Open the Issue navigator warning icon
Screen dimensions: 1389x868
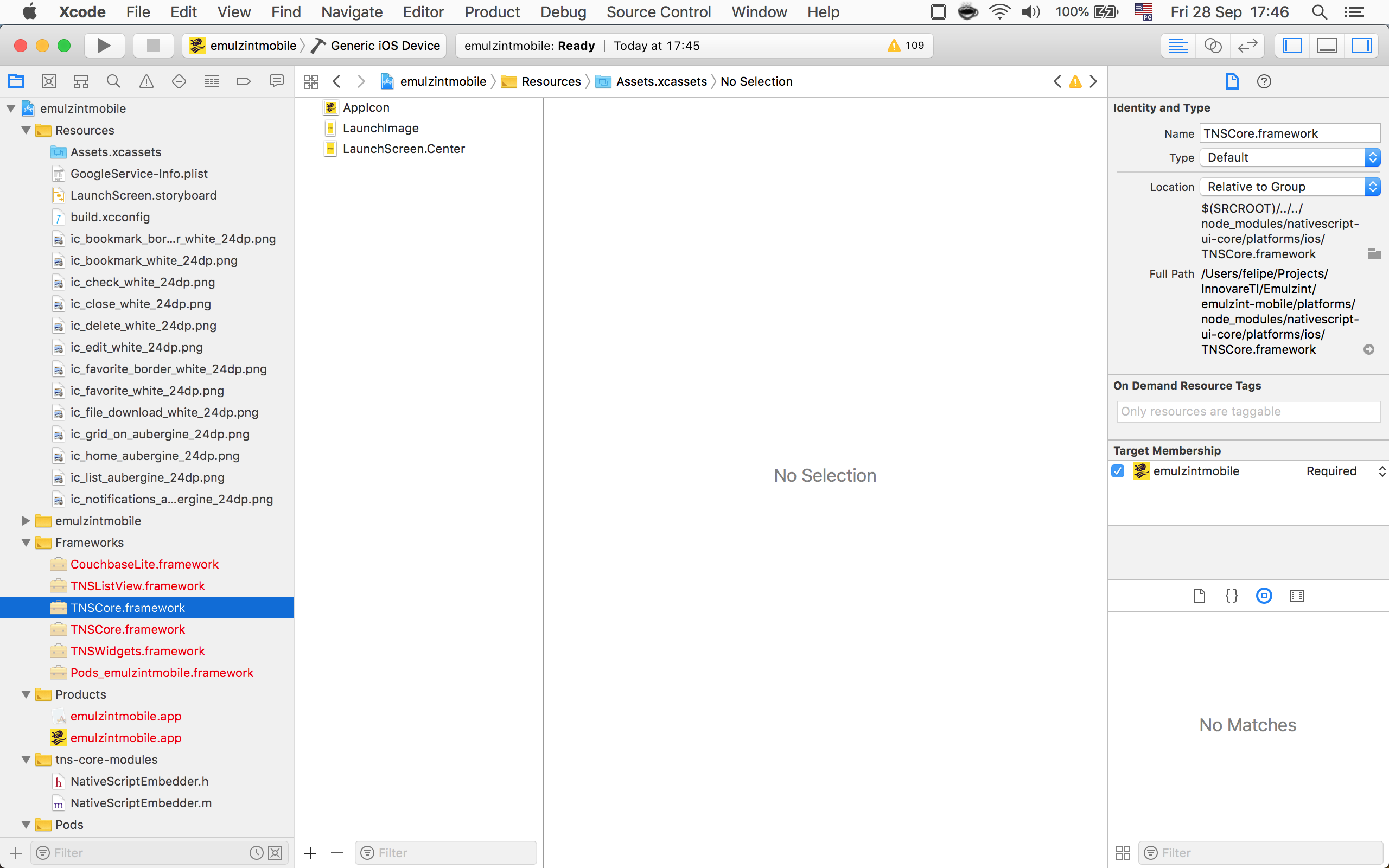(146, 81)
